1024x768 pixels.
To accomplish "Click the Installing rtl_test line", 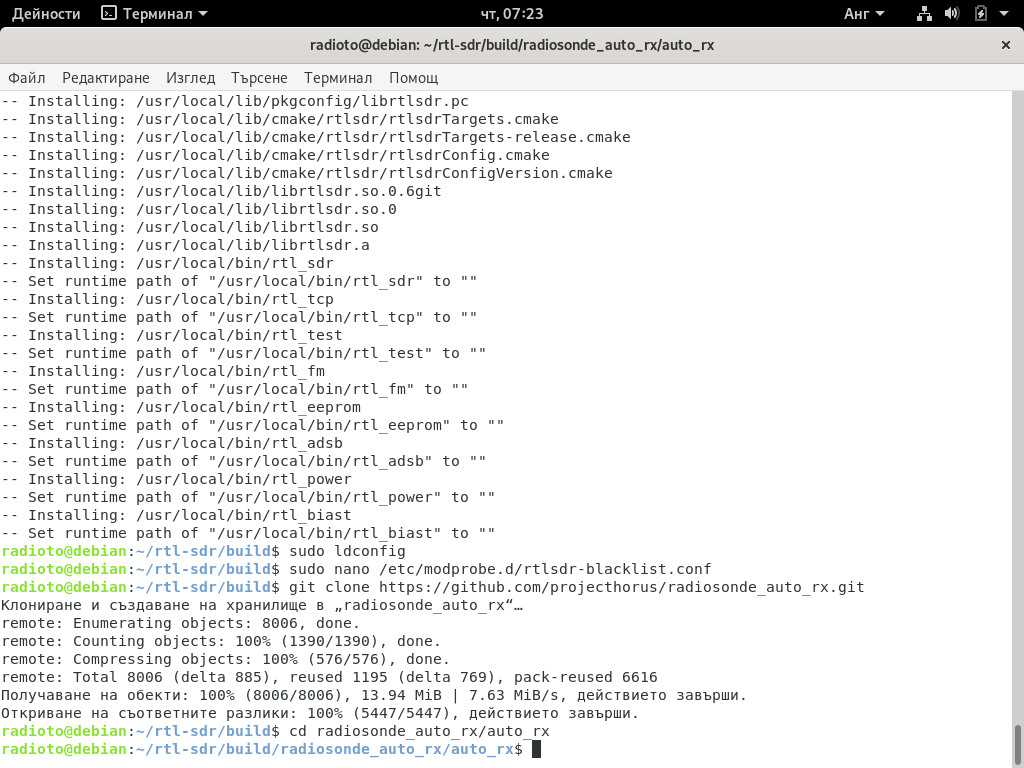I will (172, 335).
